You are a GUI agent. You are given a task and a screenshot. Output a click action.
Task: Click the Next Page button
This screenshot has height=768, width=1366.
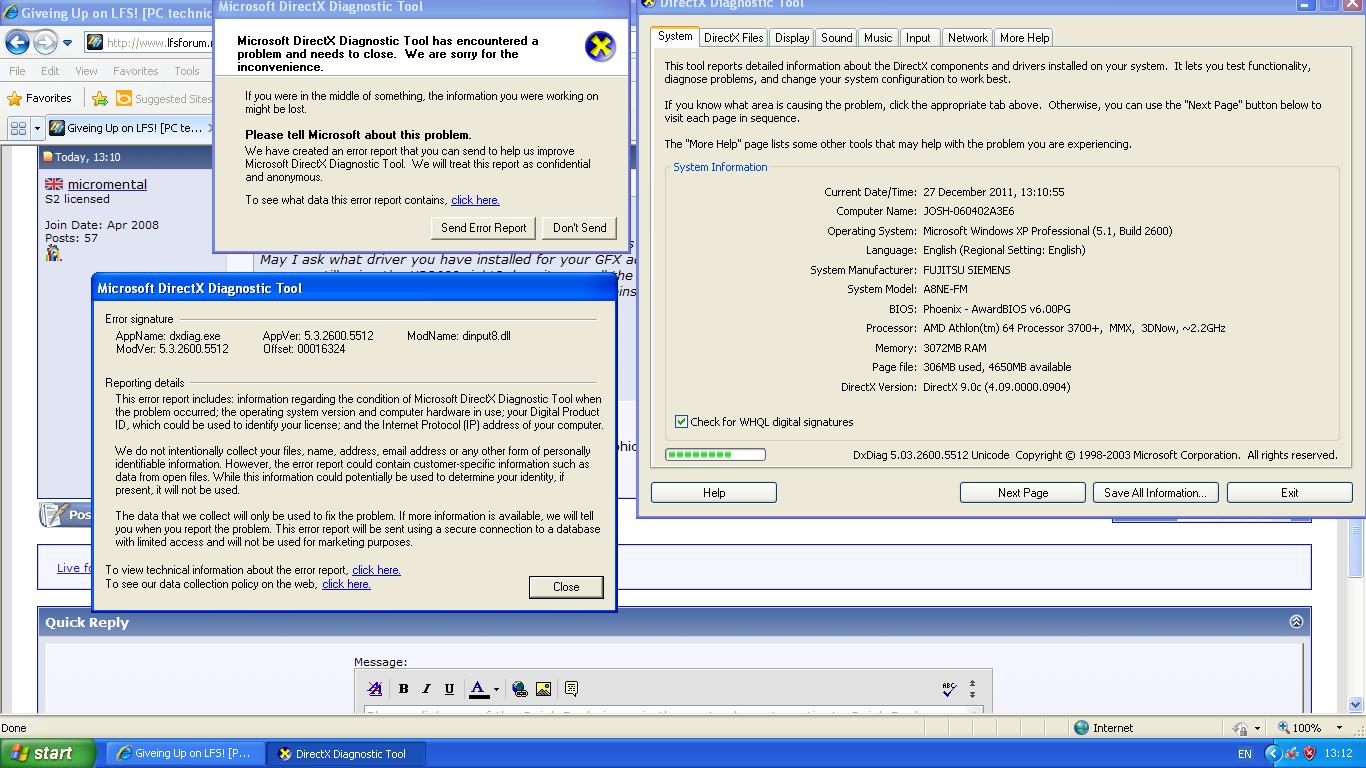click(1023, 493)
